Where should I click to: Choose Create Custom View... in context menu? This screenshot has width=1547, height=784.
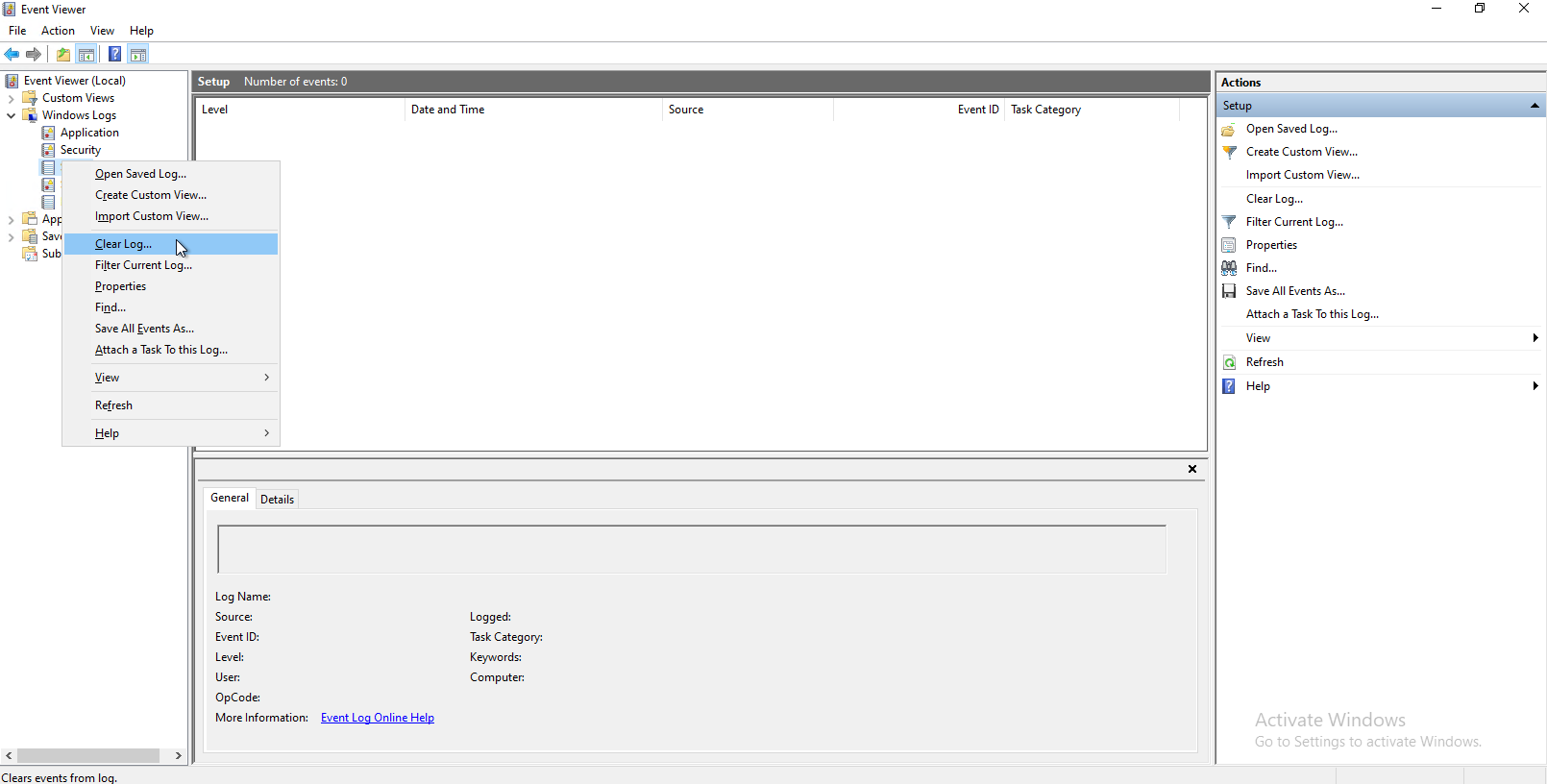pos(171,195)
